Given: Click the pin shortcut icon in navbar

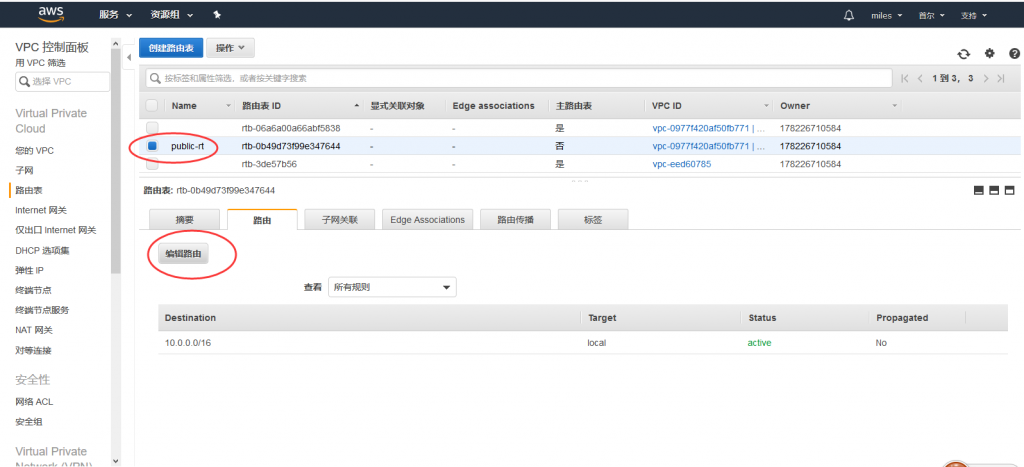Looking at the screenshot, I should coord(218,15).
